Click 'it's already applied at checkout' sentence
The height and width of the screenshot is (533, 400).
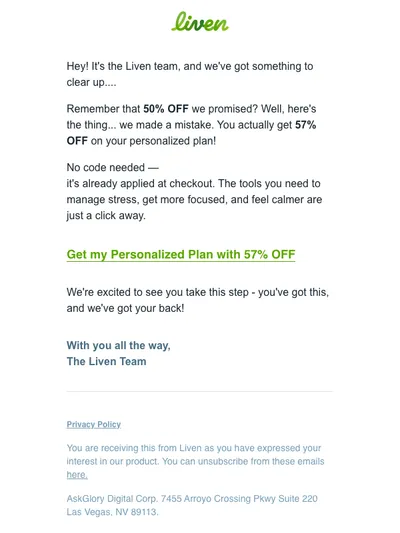point(140,183)
